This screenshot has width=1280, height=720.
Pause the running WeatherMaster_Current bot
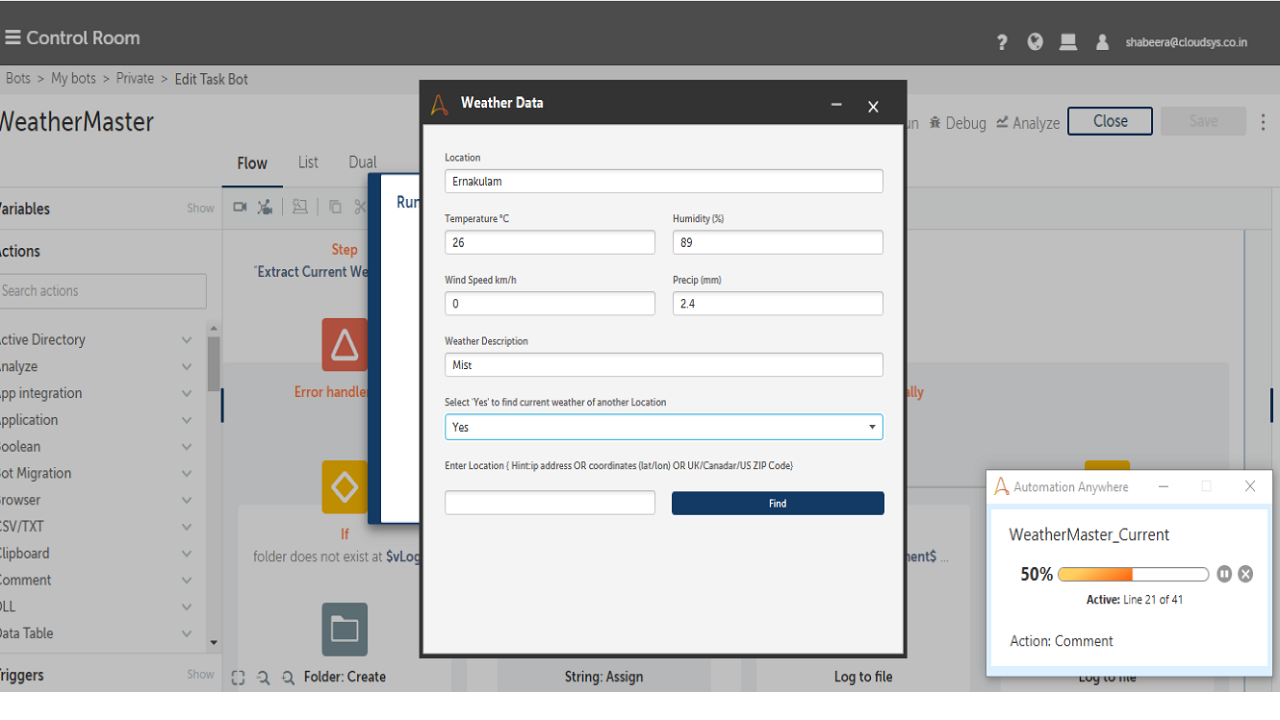(x=1224, y=574)
